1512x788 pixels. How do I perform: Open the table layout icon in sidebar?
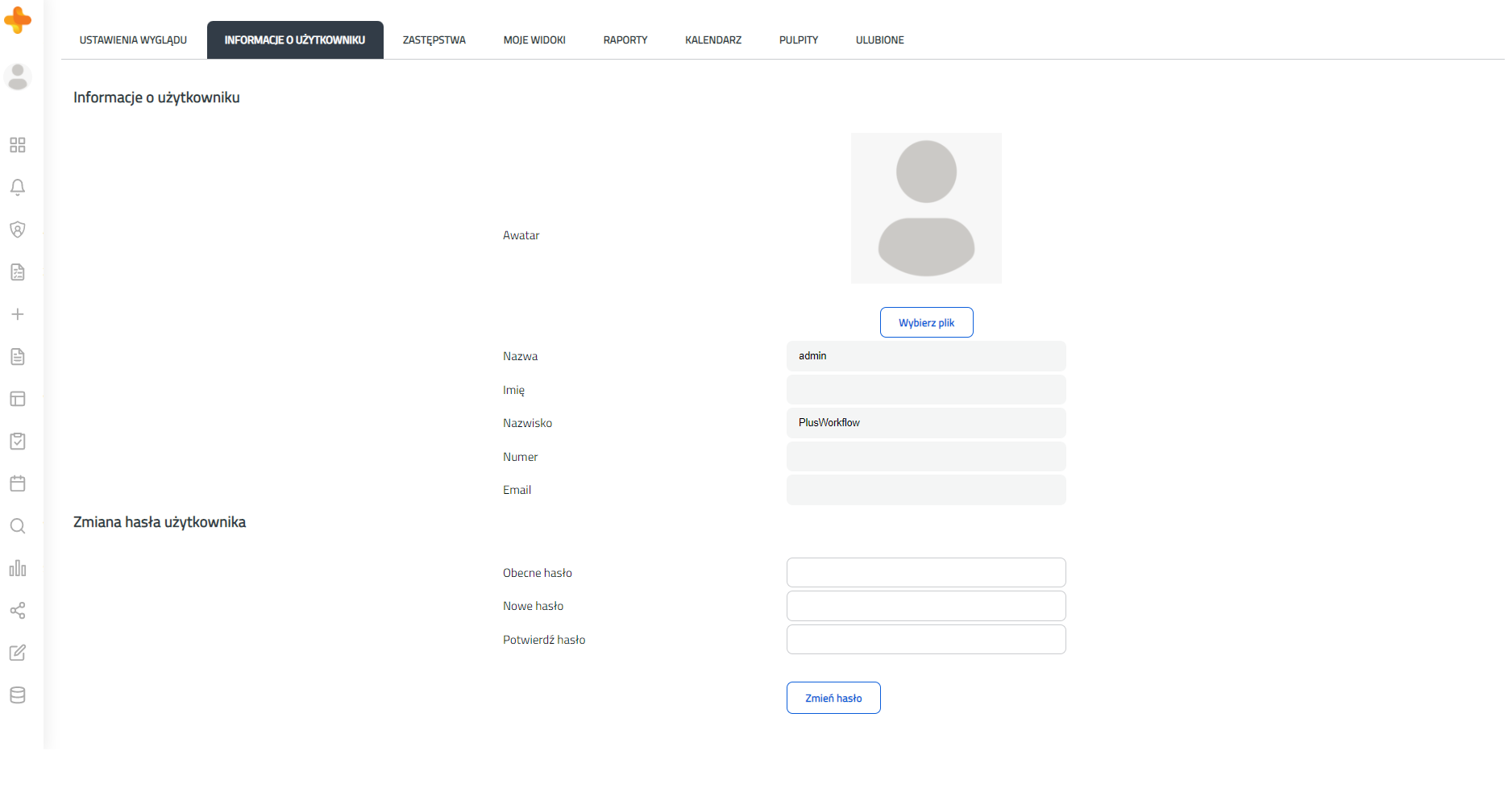(18, 399)
